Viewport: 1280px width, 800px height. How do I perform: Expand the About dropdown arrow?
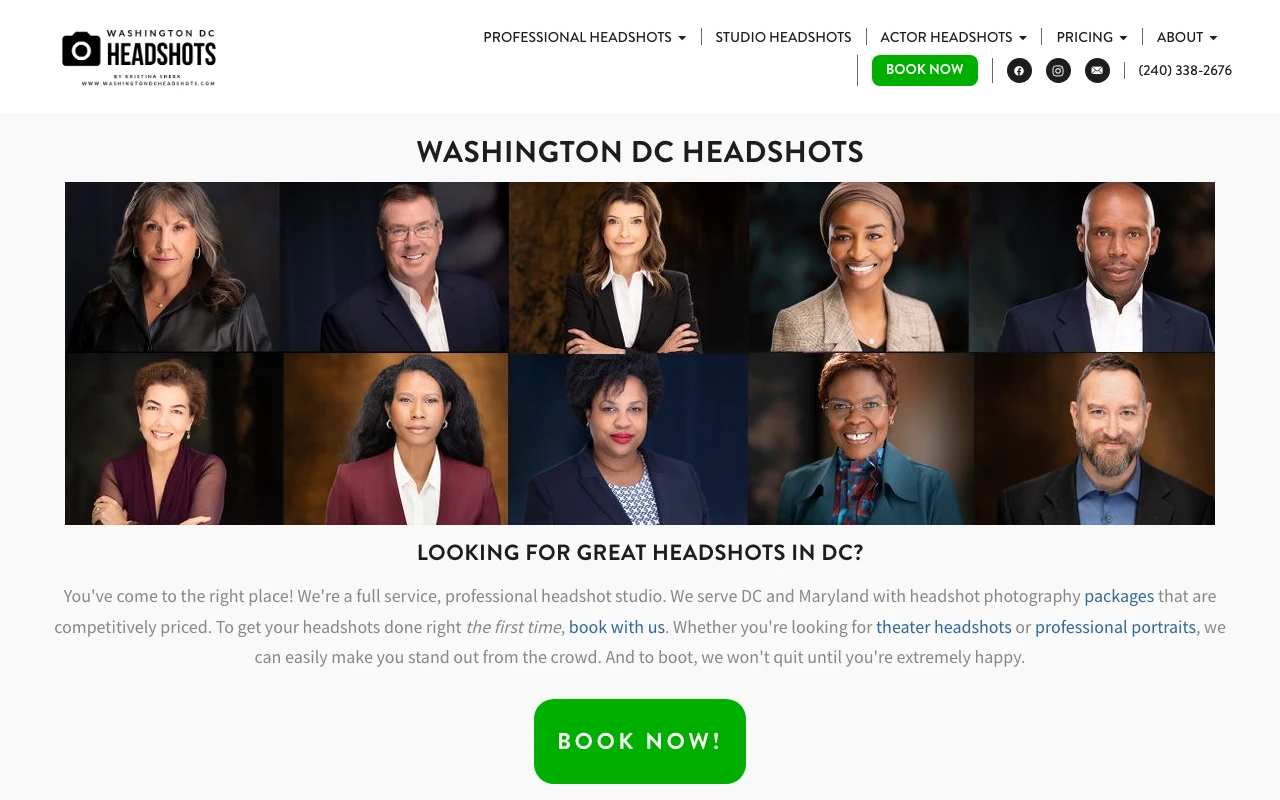(1213, 38)
